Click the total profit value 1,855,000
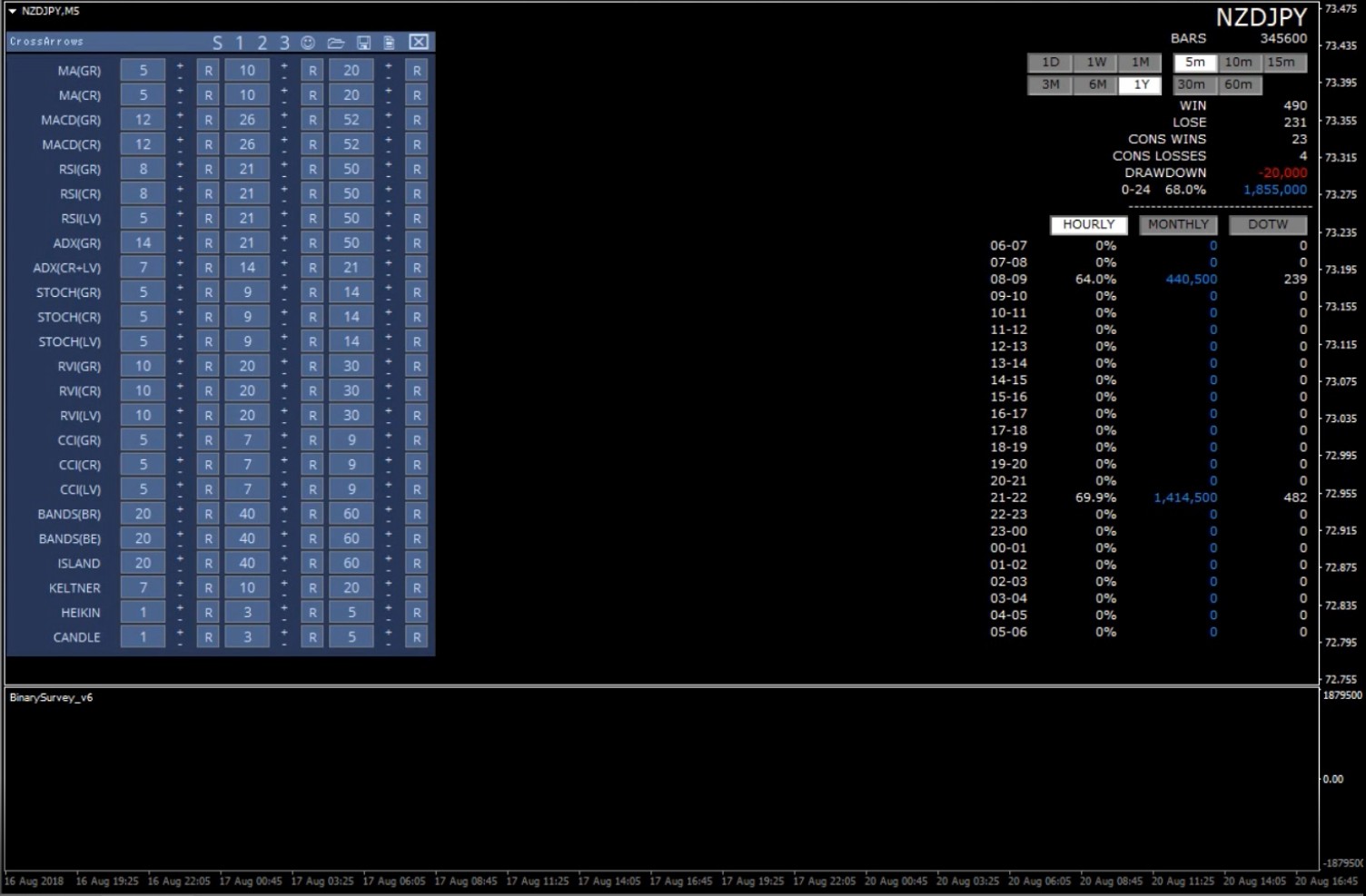The image size is (1366, 896). pos(1275,190)
